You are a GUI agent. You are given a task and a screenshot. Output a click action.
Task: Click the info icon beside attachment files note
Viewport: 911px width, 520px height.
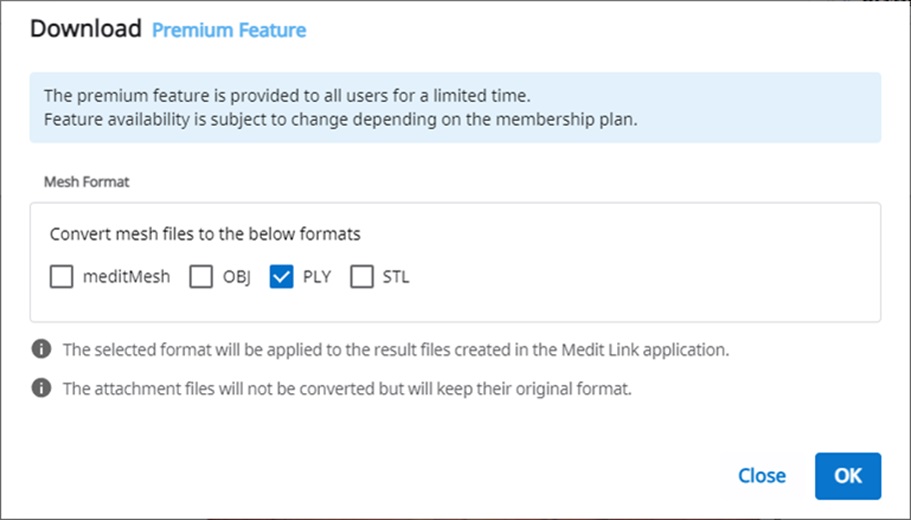click(x=41, y=388)
